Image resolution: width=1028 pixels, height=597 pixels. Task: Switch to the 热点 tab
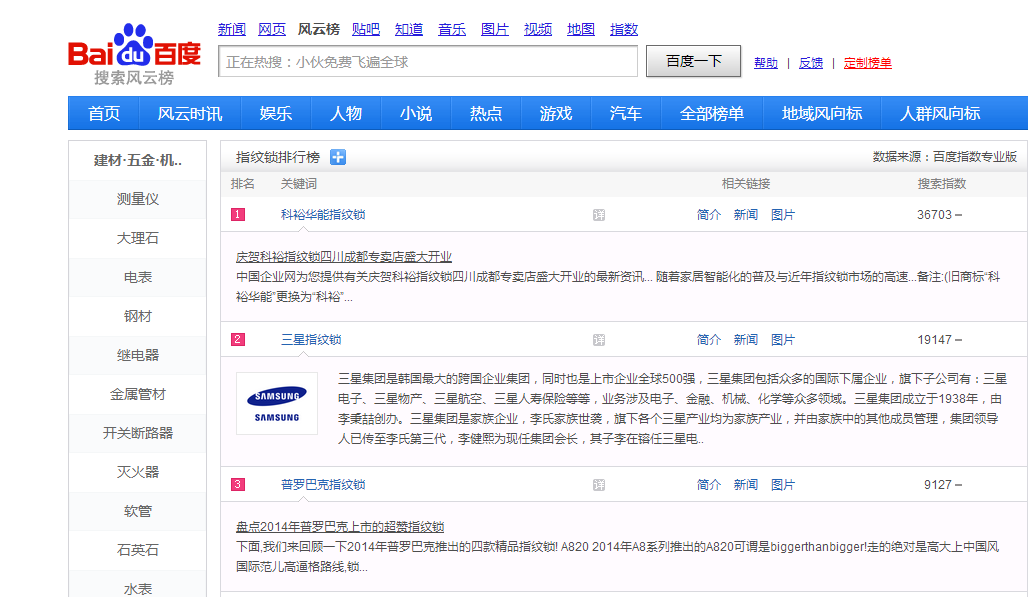[486, 113]
